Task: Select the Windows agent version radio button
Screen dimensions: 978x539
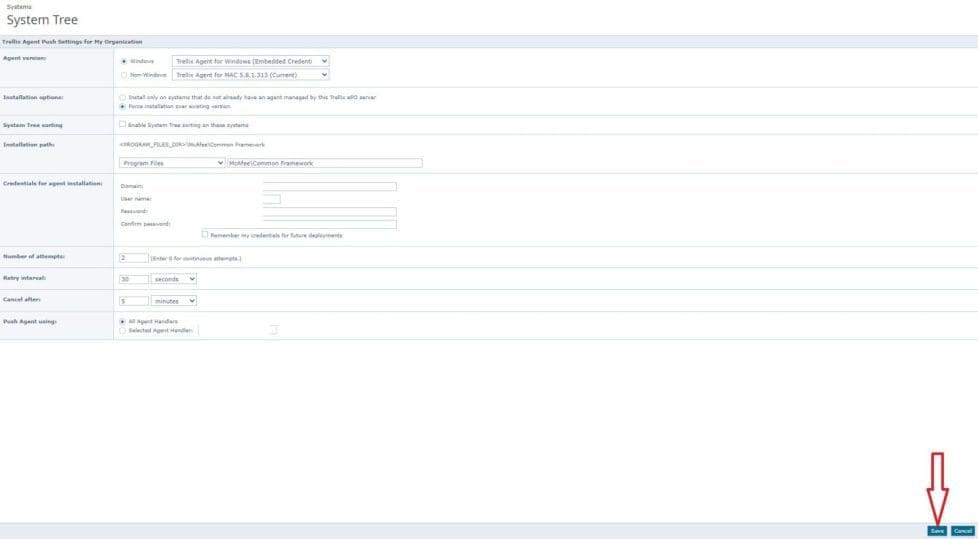Action: click(123, 61)
